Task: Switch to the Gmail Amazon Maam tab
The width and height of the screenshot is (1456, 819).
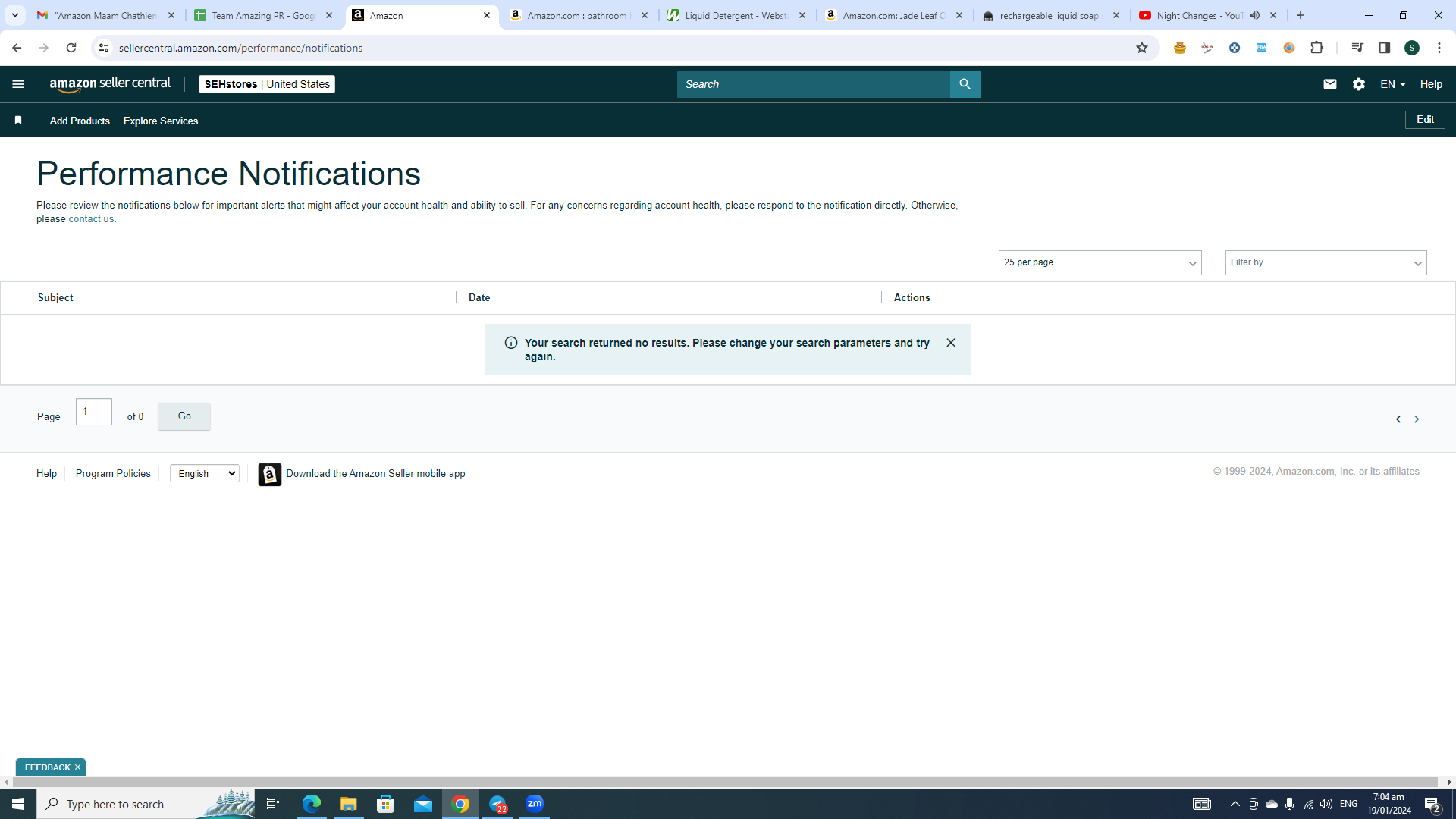Action: click(x=106, y=15)
